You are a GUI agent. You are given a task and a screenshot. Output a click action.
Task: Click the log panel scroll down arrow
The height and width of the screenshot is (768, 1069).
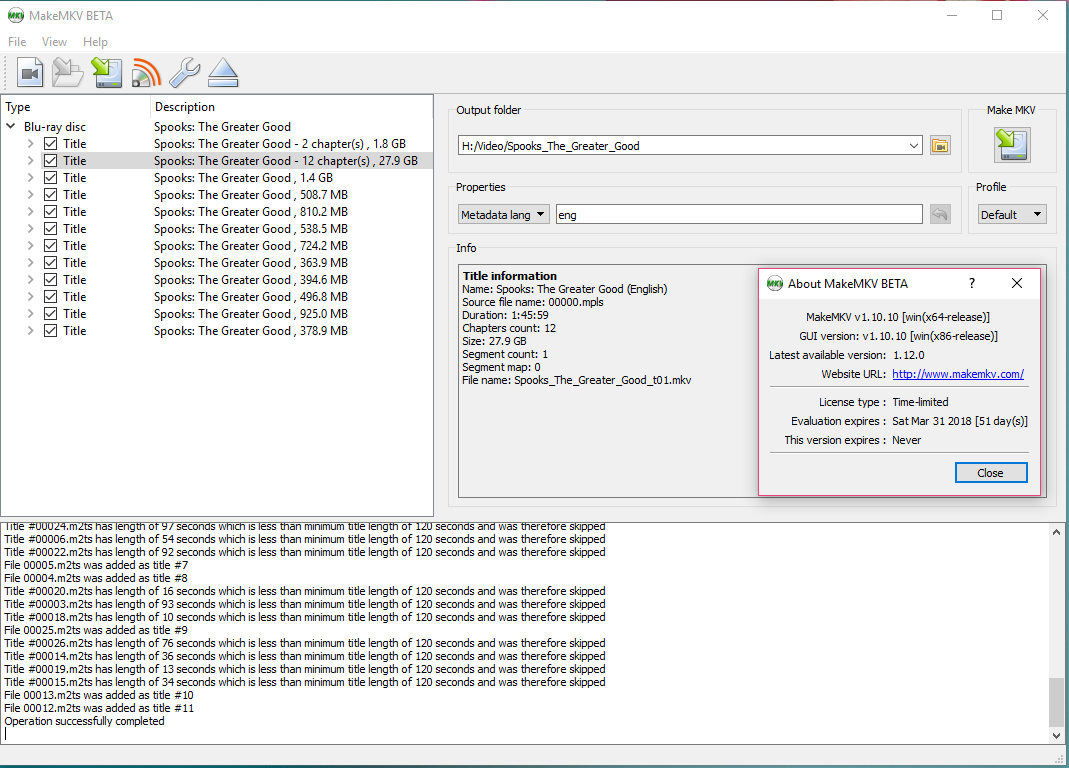[x=1056, y=735]
